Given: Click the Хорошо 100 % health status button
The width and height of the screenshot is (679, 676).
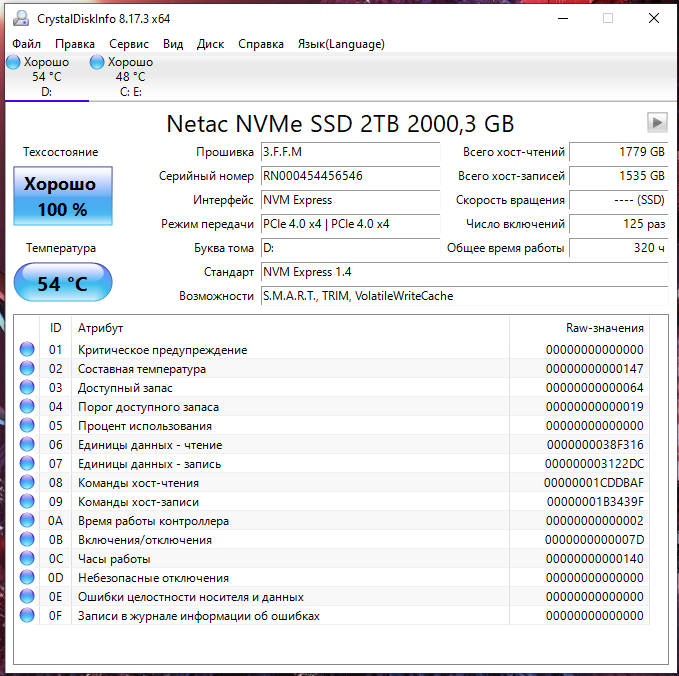Looking at the screenshot, I should [60, 197].
